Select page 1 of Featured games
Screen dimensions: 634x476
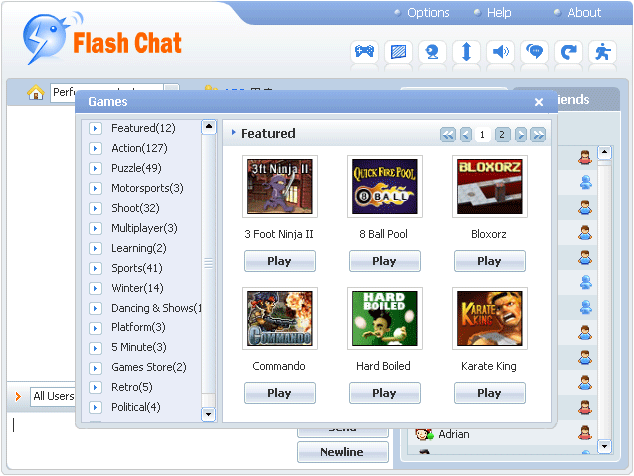(x=482, y=135)
